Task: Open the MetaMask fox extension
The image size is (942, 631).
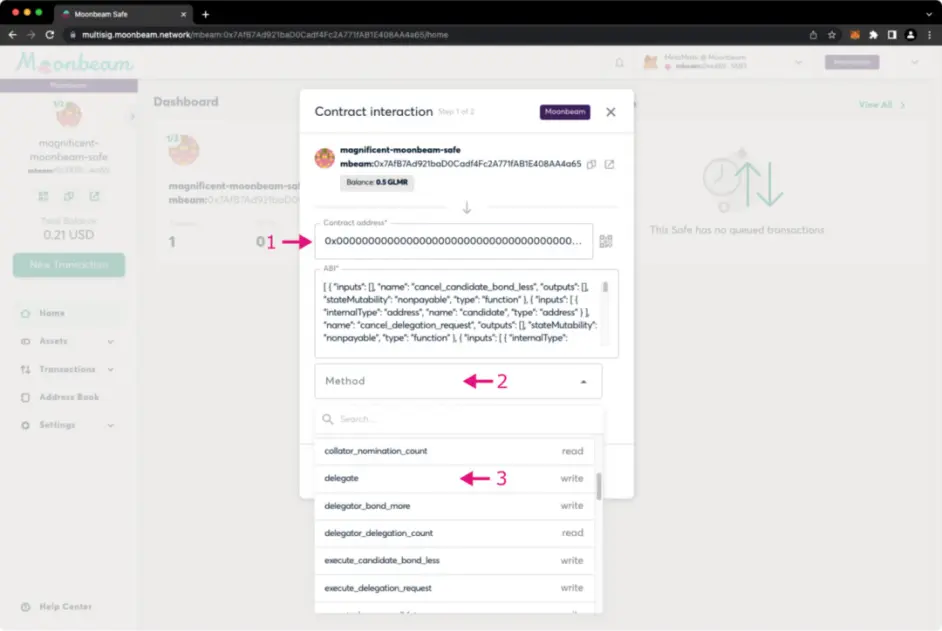Action: (854, 35)
